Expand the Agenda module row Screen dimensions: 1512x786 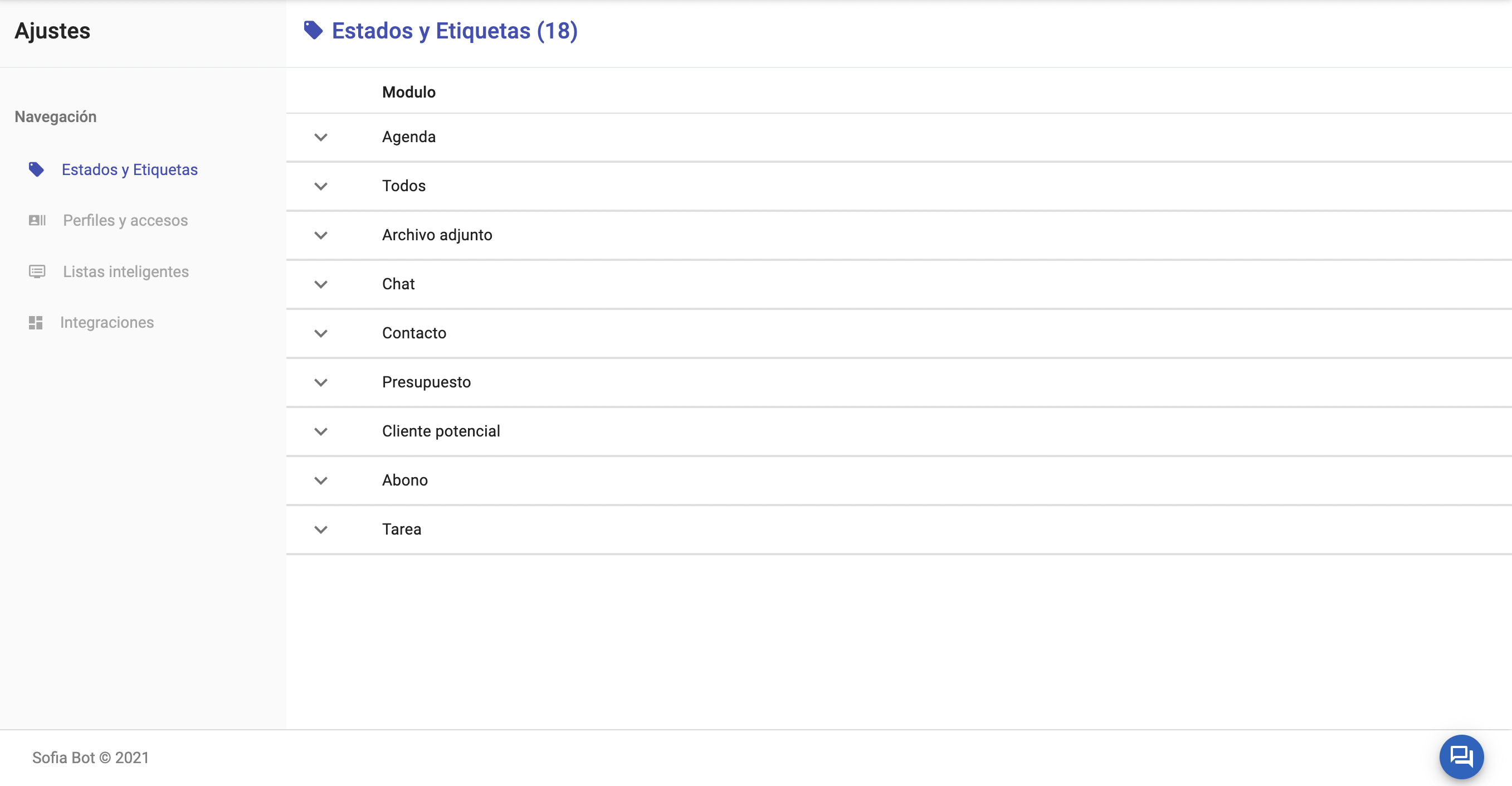pyautogui.click(x=320, y=138)
